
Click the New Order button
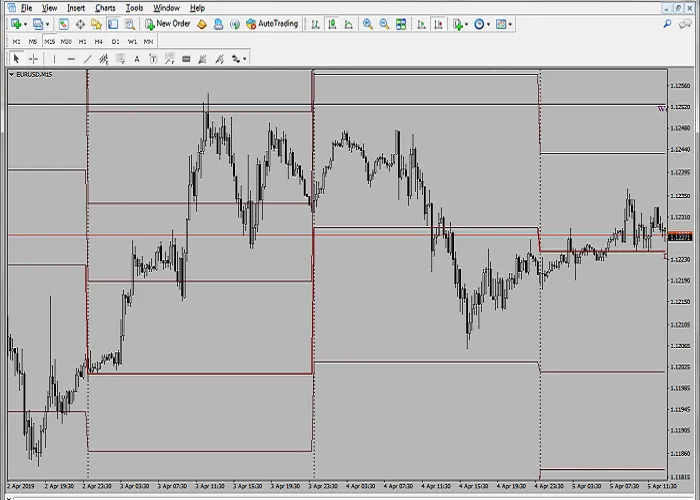[167, 24]
